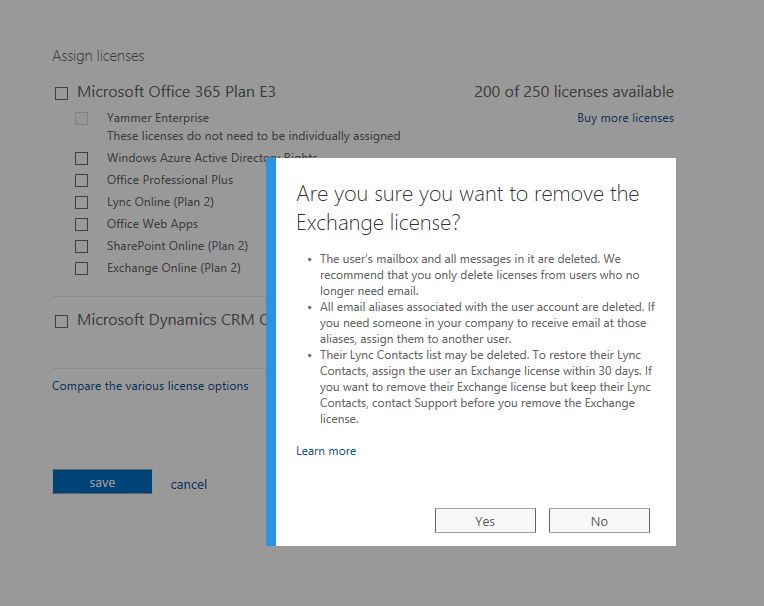Screen dimensions: 764x606
Task: Click Compare the various license options link
Action: (150, 385)
